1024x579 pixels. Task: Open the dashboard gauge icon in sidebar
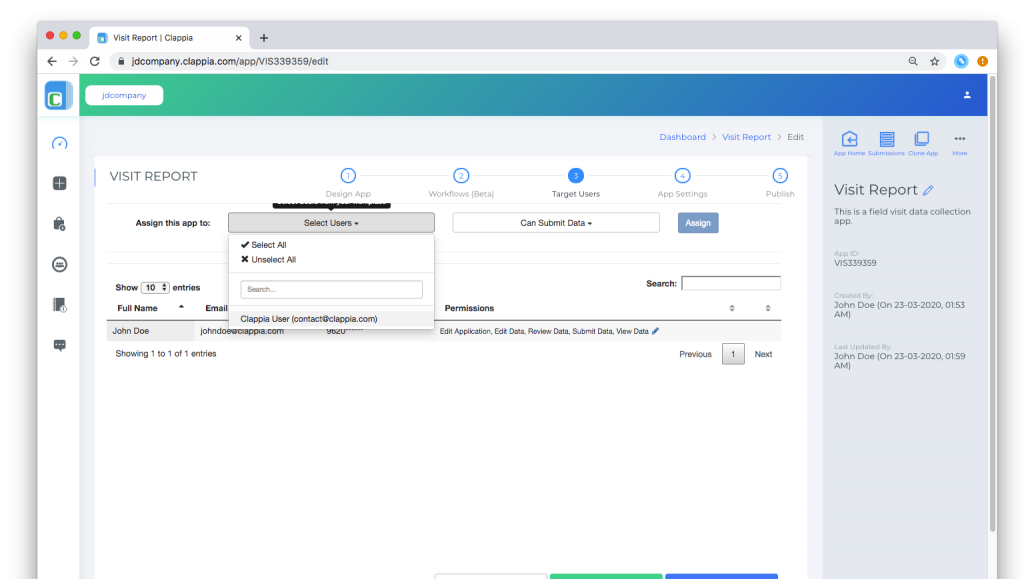59,143
